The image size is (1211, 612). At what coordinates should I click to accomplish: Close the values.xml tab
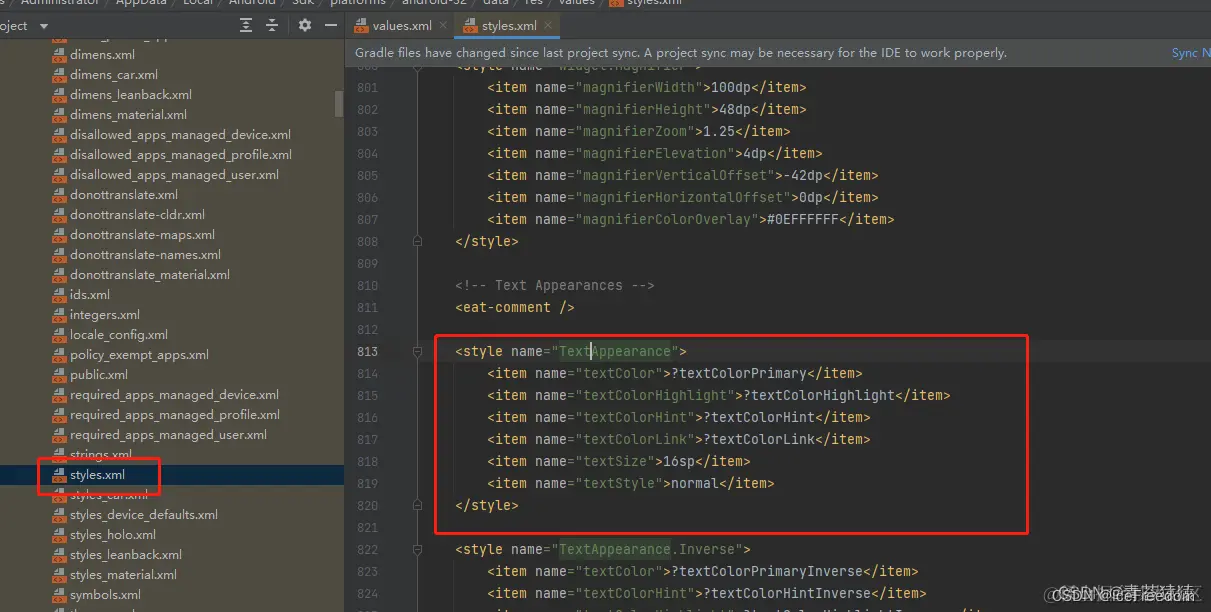point(442,25)
